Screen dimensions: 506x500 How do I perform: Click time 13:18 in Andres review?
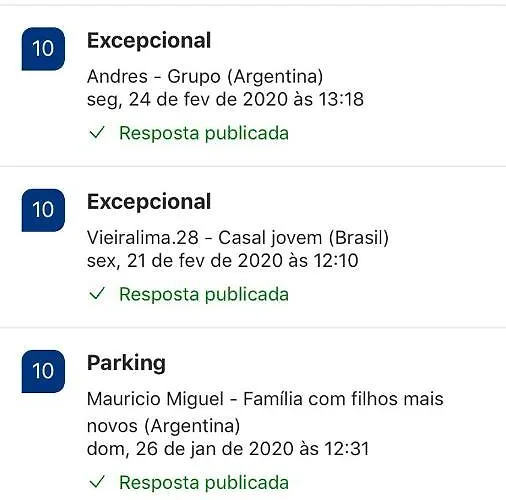tap(341, 99)
